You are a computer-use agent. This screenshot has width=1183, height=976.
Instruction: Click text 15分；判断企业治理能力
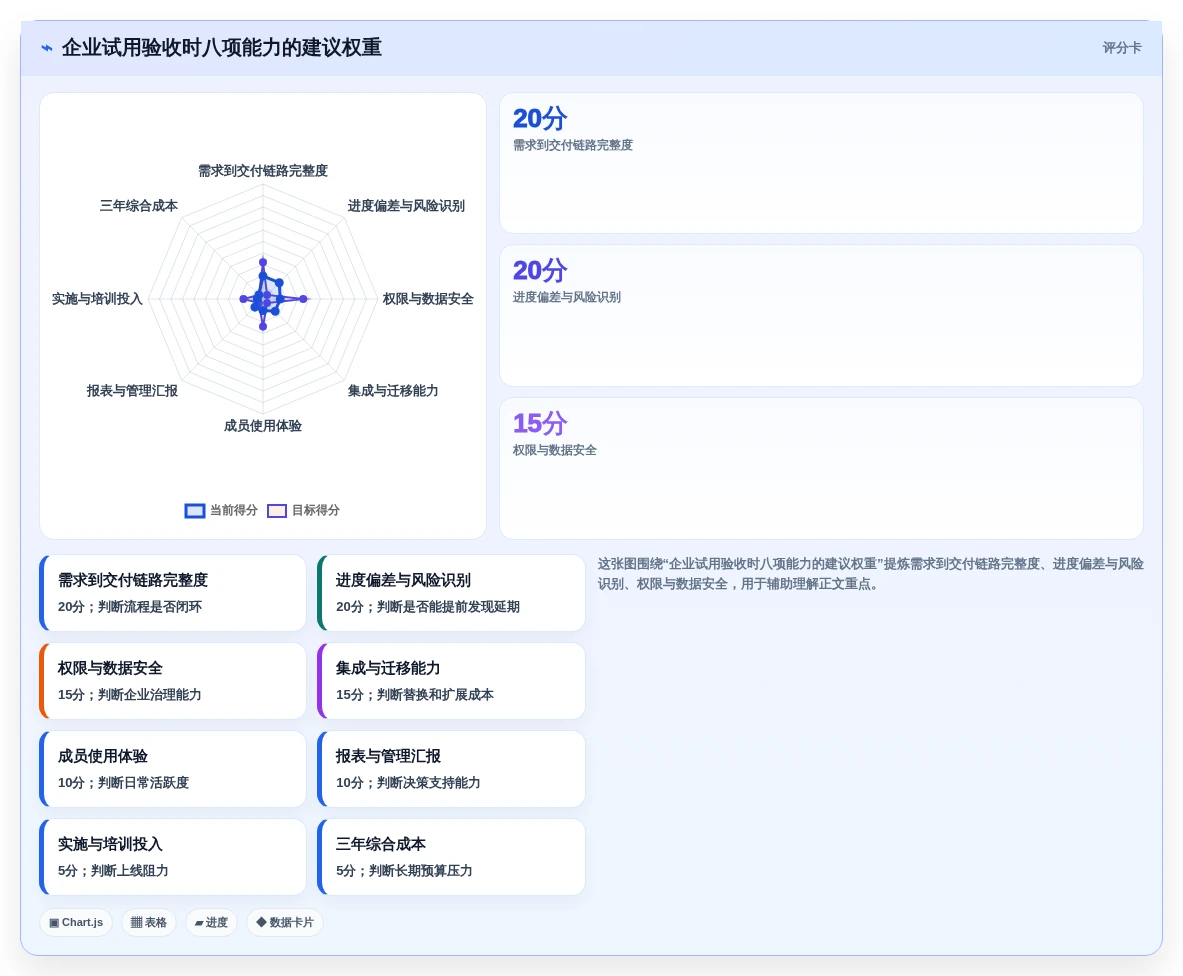pyautogui.click(x=130, y=695)
